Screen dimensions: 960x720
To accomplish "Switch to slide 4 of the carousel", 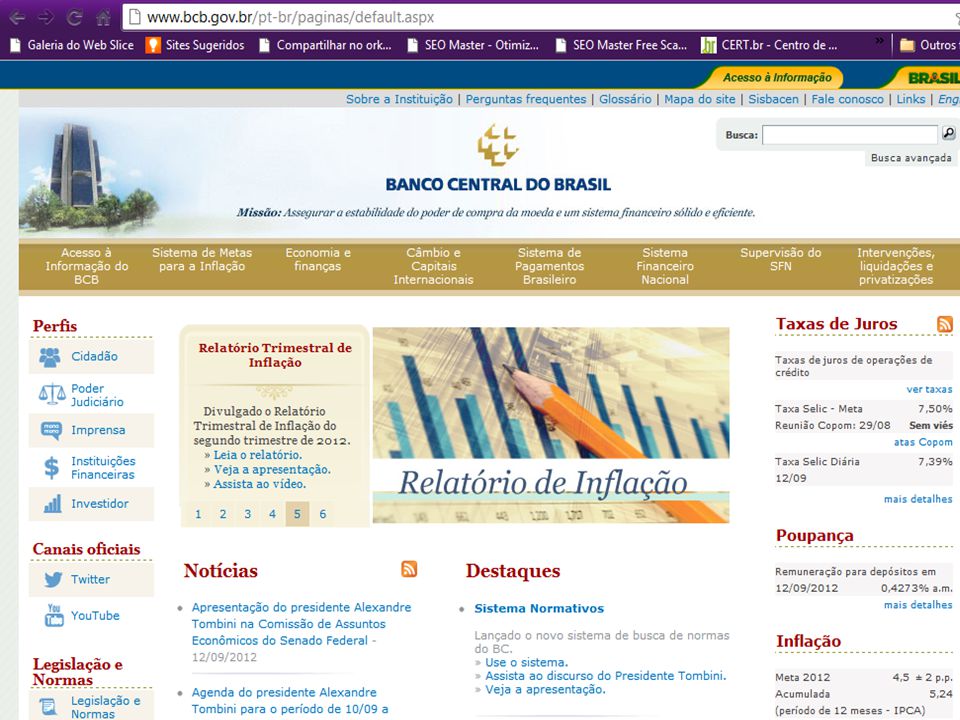I will click(x=272, y=514).
